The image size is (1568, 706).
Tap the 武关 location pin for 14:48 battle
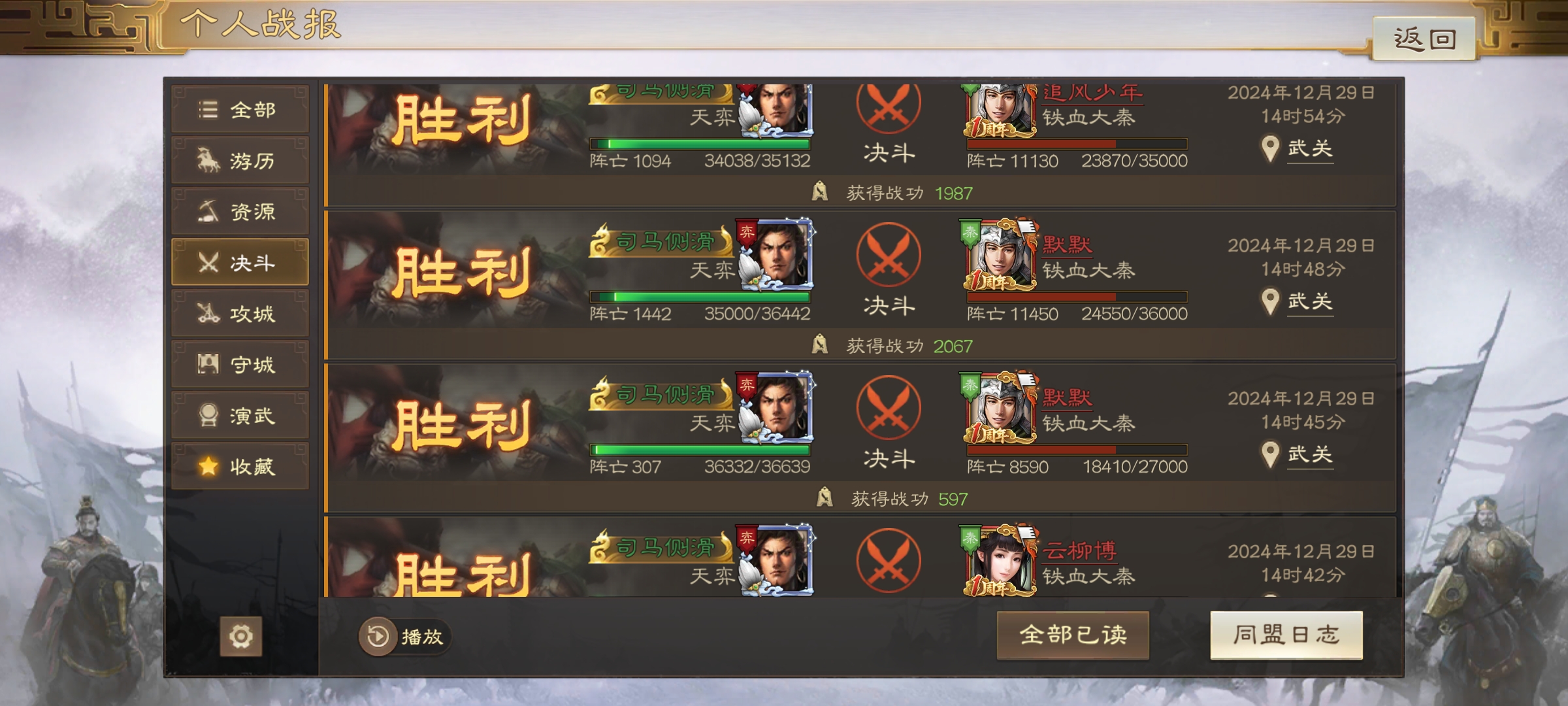pyautogui.click(x=1270, y=301)
